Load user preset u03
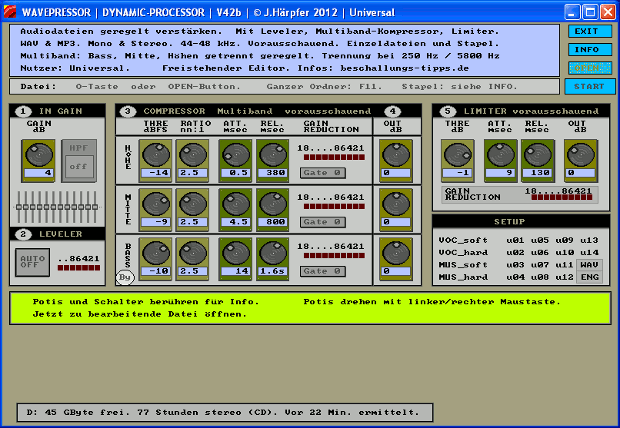This screenshot has height=428, width=620. pyautogui.click(x=515, y=265)
